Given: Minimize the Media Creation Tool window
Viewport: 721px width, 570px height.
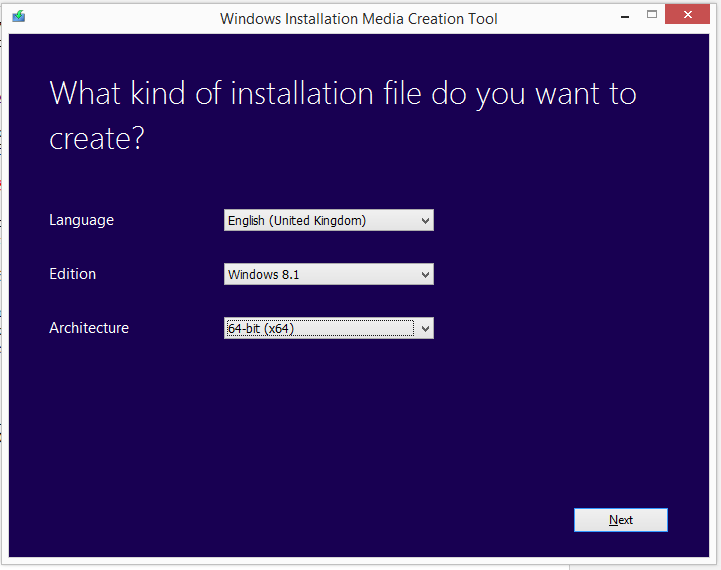Looking at the screenshot, I should tap(625, 16).
